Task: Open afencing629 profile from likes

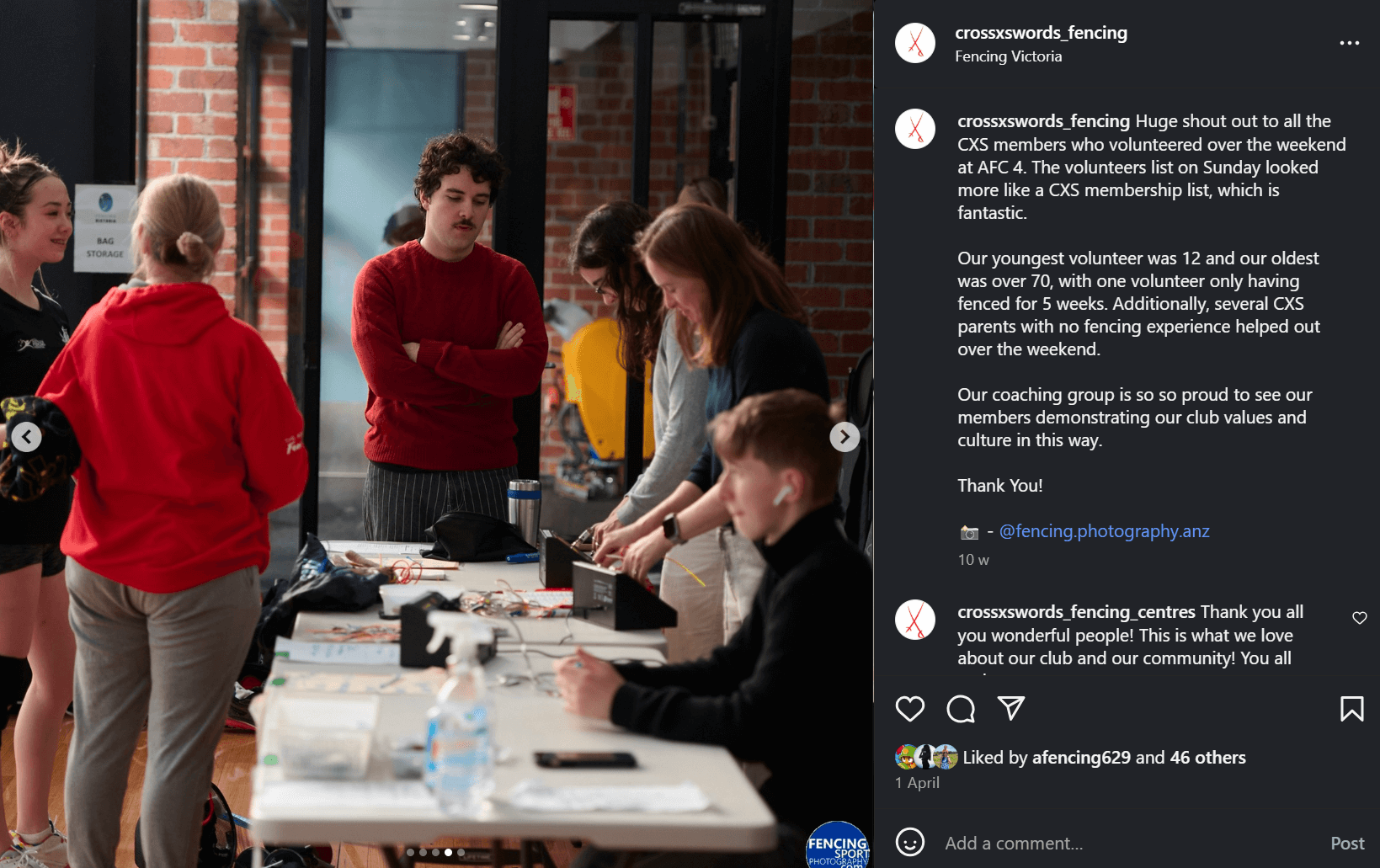Action: point(1081,758)
